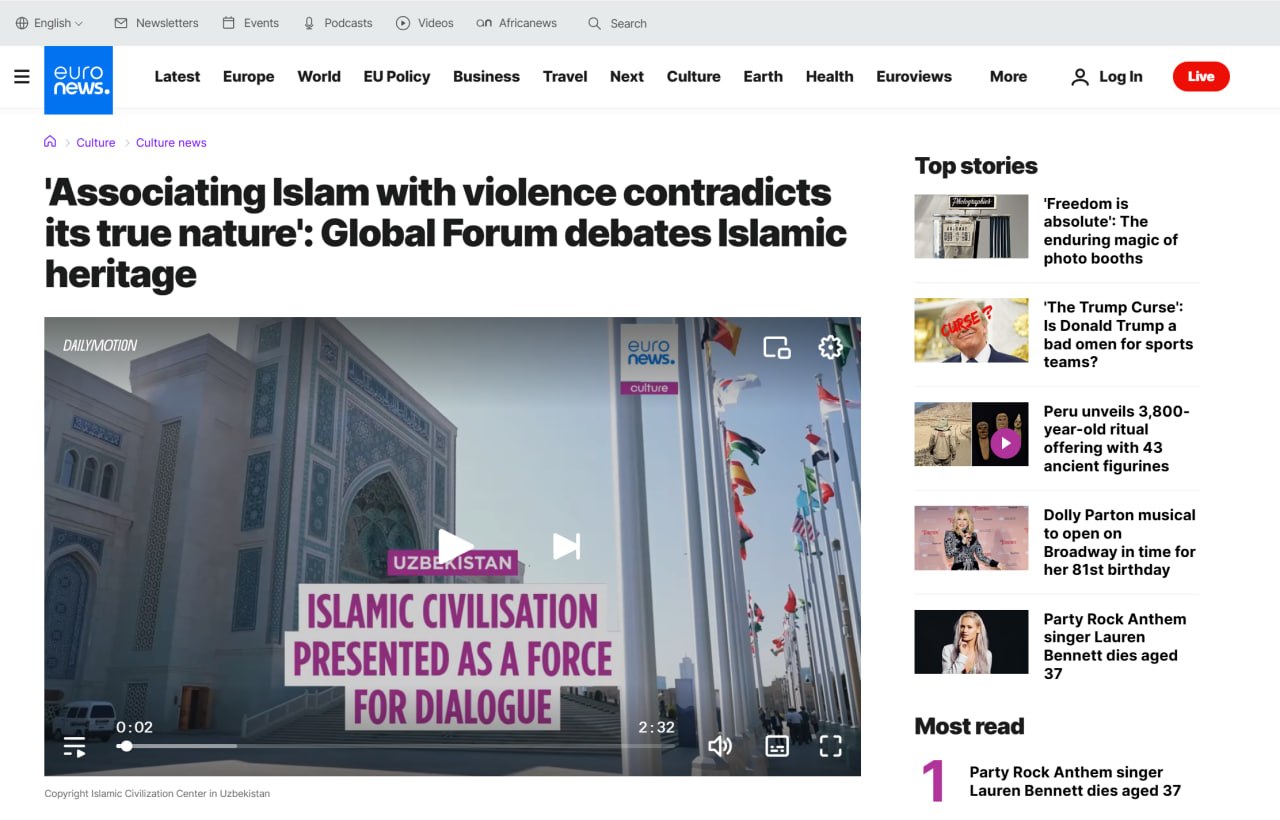Expand the English language dropdown
This screenshot has height=820, width=1280.
click(x=50, y=23)
